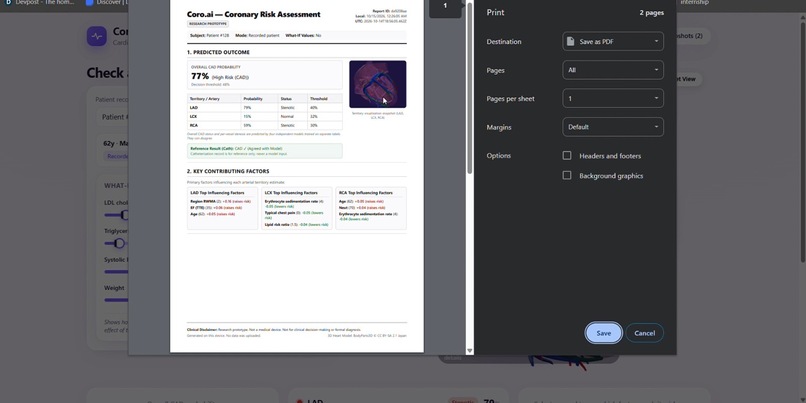The height and width of the screenshot is (403, 806).
Task: Click the Recorded badge under 62y patient
Action: coord(118,156)
